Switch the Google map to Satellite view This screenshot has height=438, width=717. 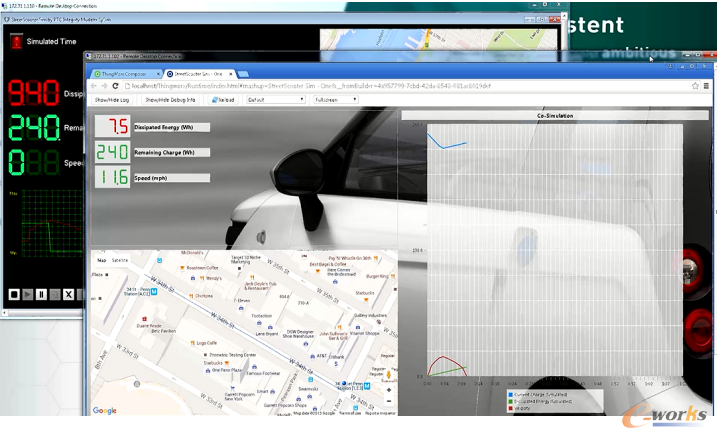coord(120,260)
